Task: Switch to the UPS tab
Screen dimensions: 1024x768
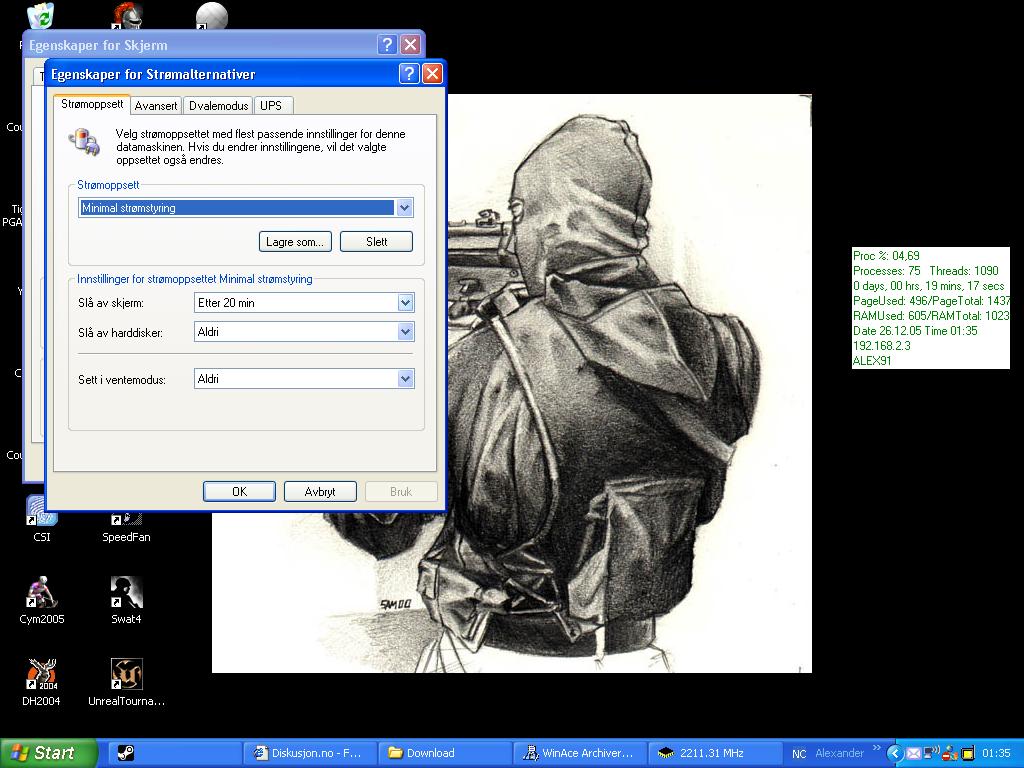Action: click(271, 106)
